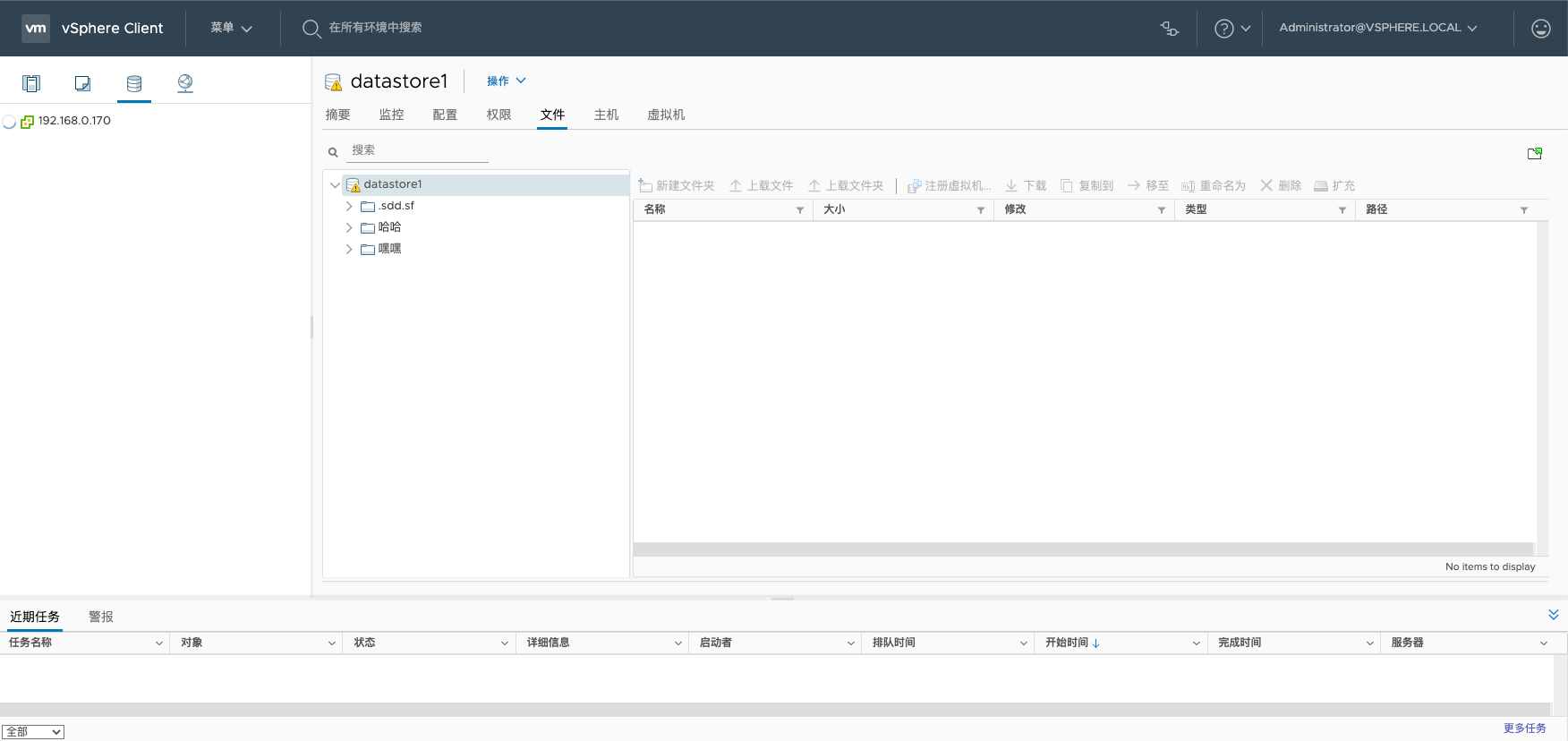
Task: Switch to the VMs and Templates view icon
Action: (82, 83)
